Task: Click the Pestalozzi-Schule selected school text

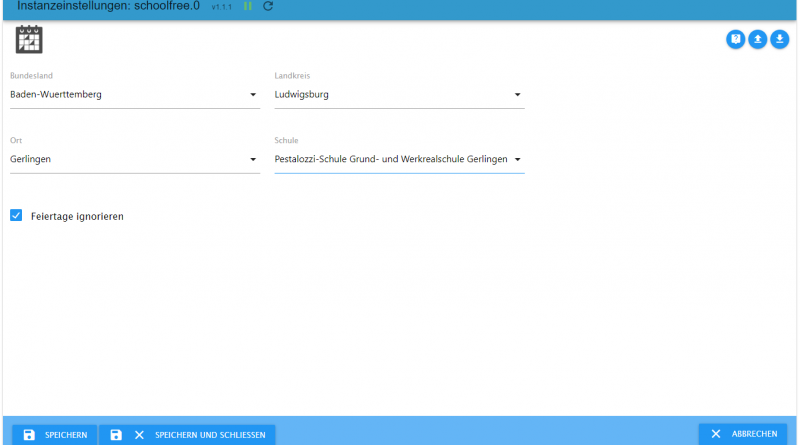Action: 390,159
